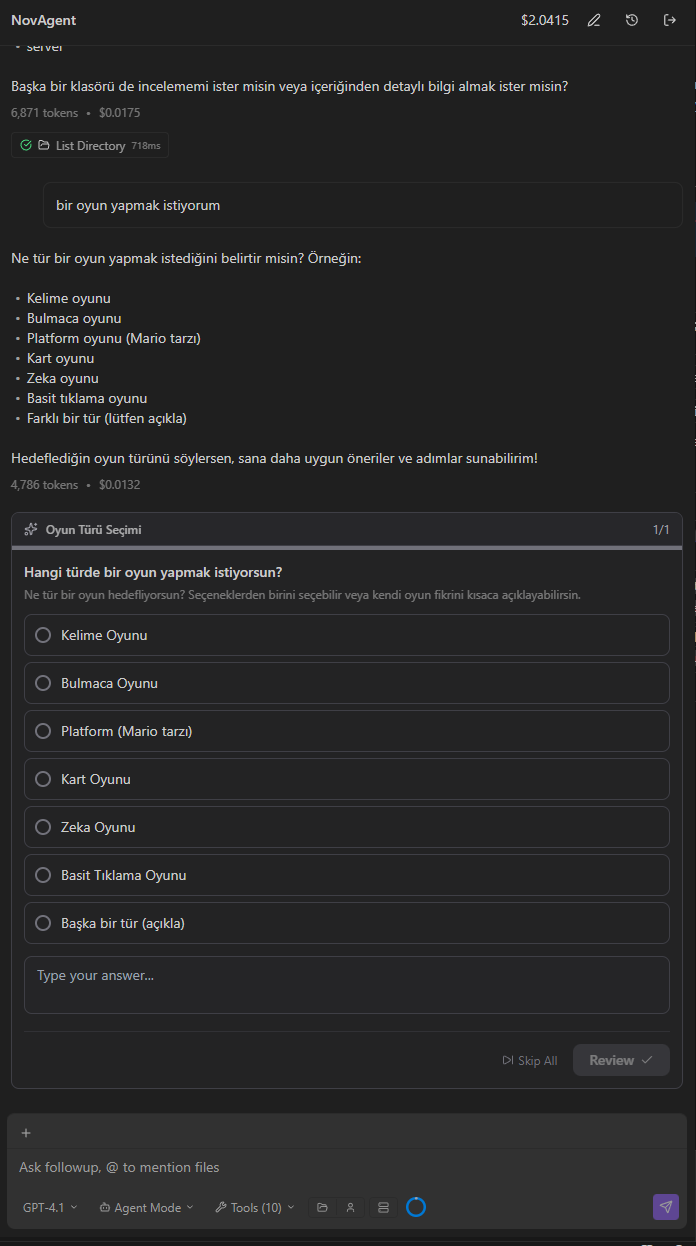Click the Skip All button

[530, 1061]
